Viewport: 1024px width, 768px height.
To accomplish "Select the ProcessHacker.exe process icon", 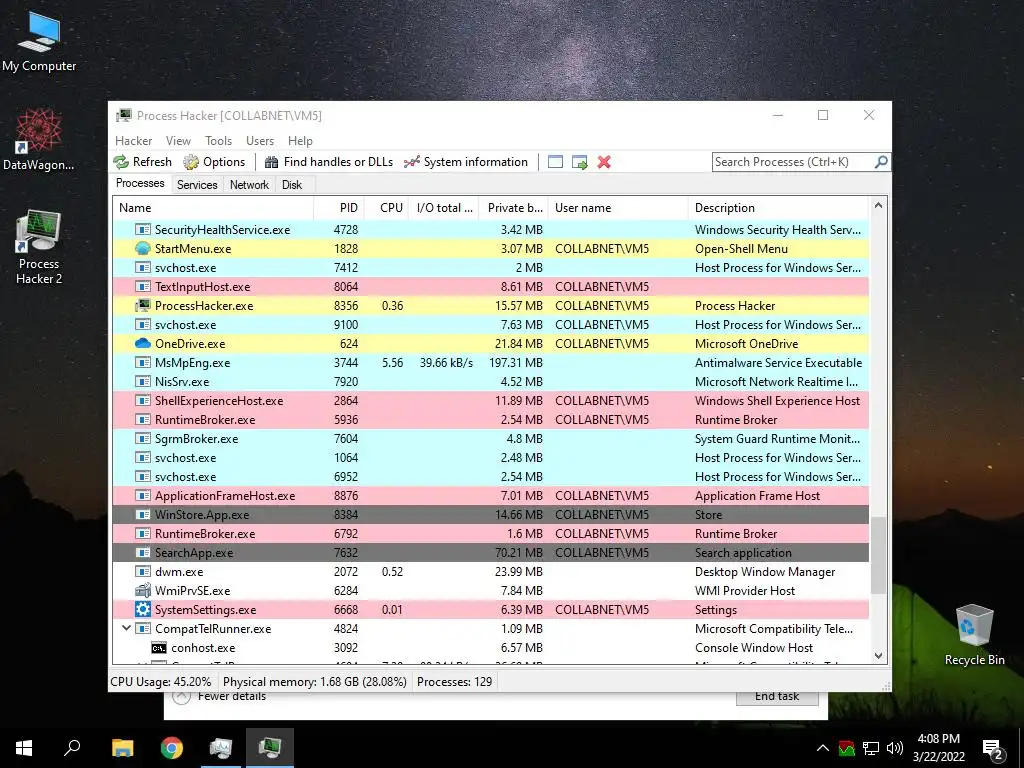I will pyautogui.click(x=142, y=306).
